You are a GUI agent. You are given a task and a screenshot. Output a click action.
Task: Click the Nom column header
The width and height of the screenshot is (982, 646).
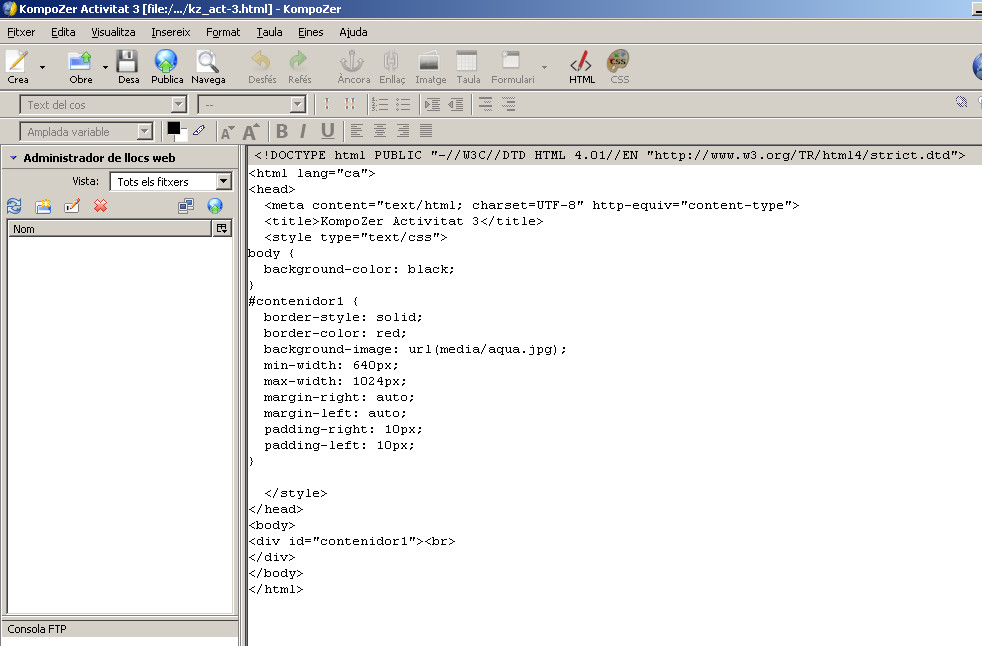coord(110,229)
